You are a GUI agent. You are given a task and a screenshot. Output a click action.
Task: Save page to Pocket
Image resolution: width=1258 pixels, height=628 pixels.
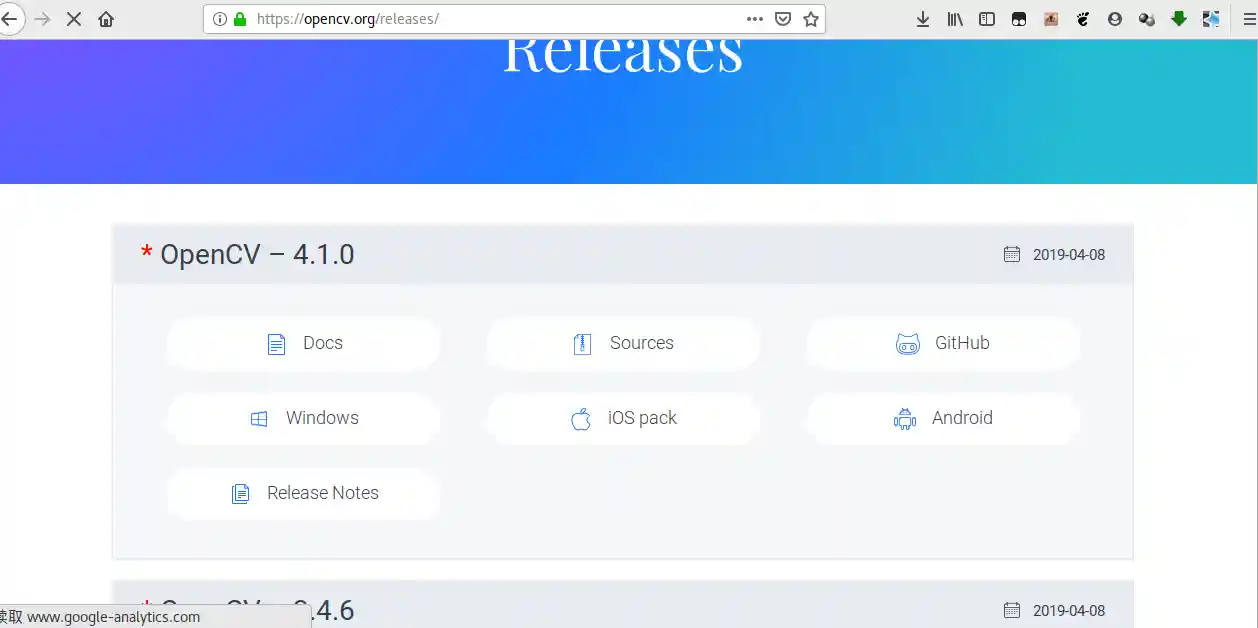tap(783, 19)
